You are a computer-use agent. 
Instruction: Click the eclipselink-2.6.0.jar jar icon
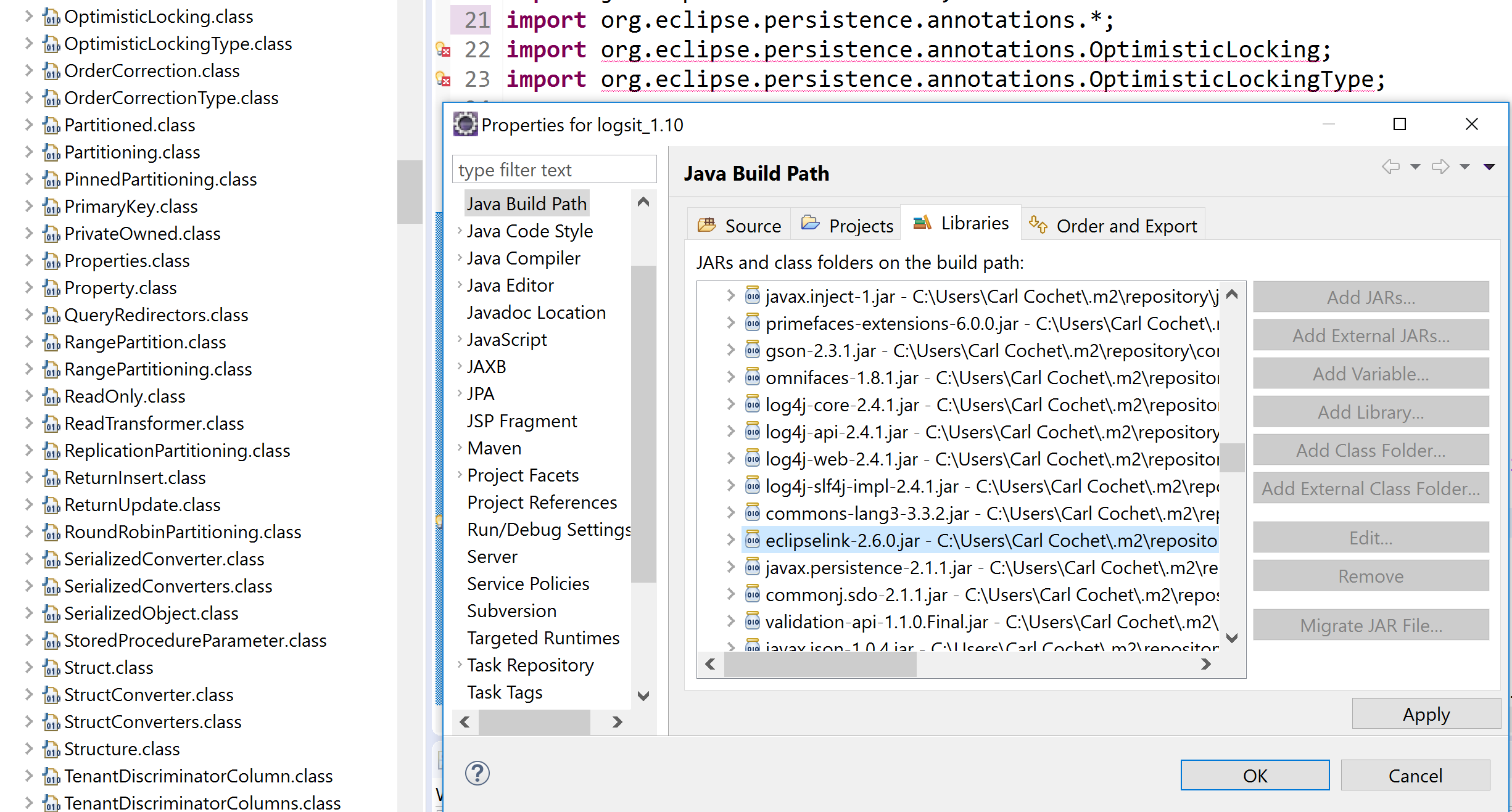(x=753, y=540)
